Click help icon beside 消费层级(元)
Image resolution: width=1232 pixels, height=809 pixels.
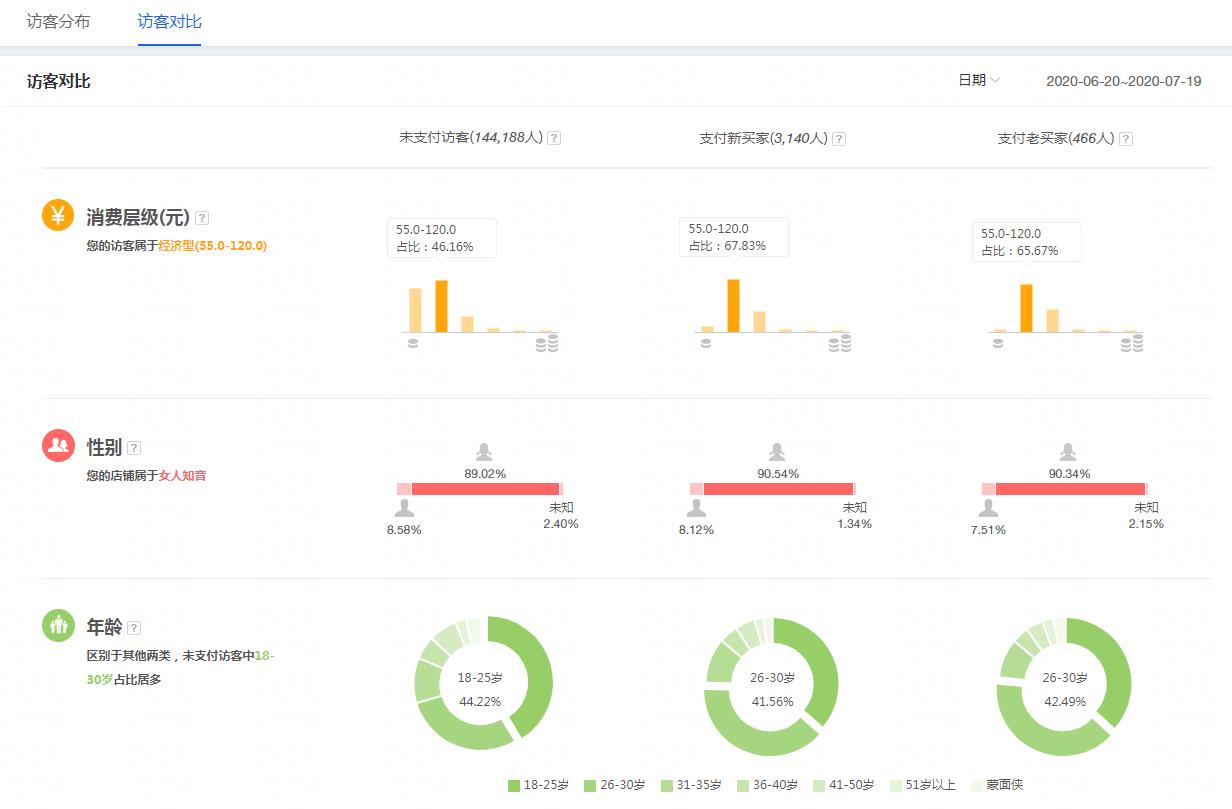click(202, 218)
